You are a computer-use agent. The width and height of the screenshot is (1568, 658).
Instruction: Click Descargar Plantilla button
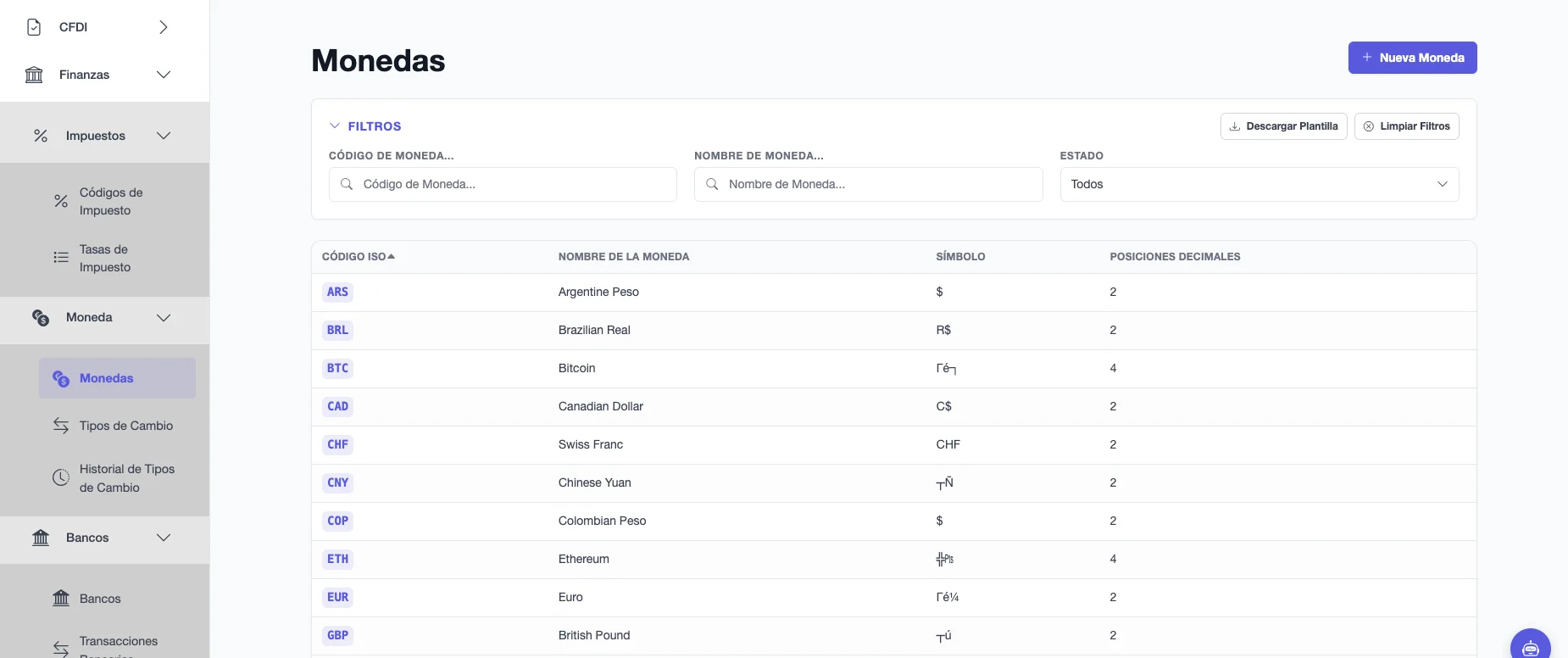pyautogui.click(x=1283, y=126)
